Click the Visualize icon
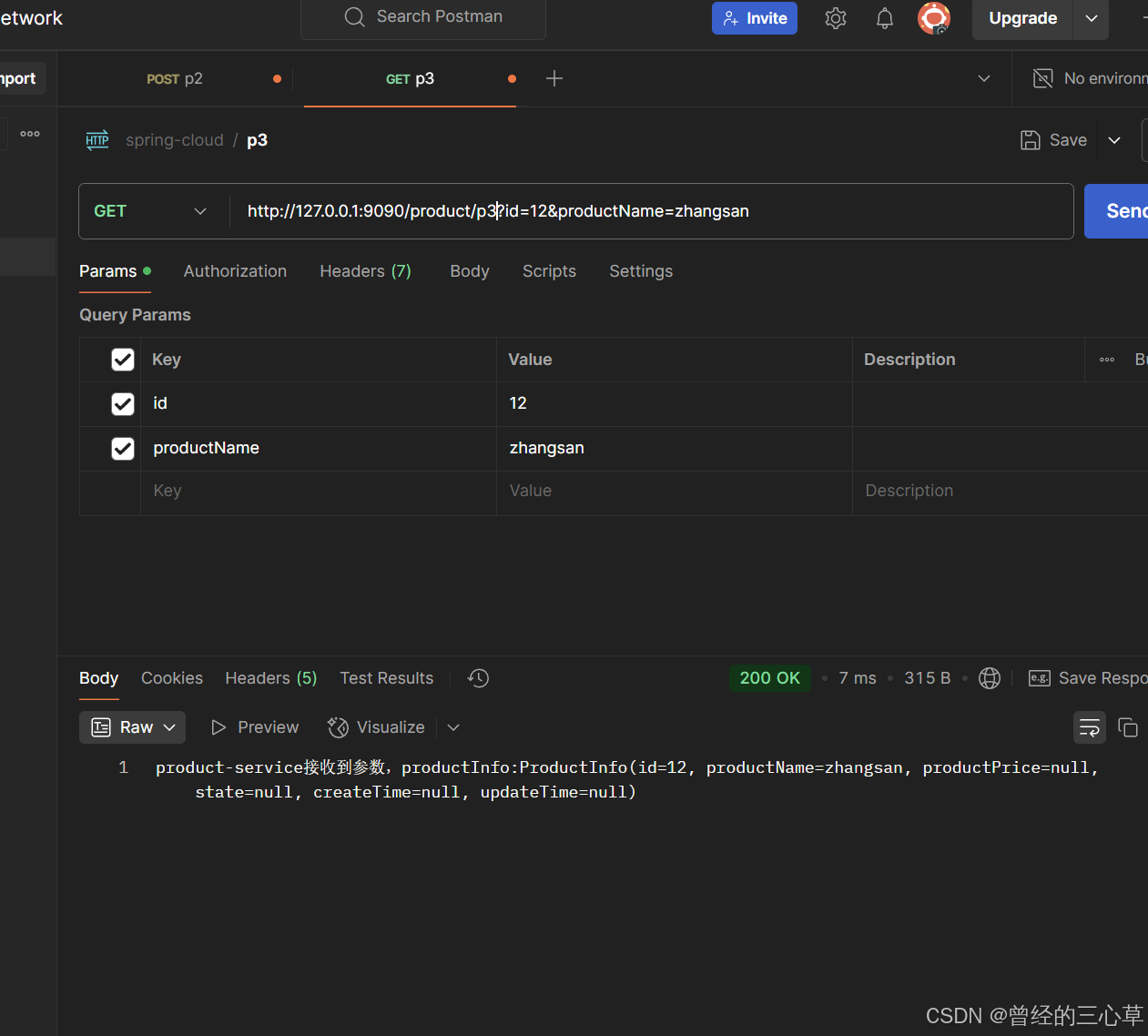 point(338,727)
